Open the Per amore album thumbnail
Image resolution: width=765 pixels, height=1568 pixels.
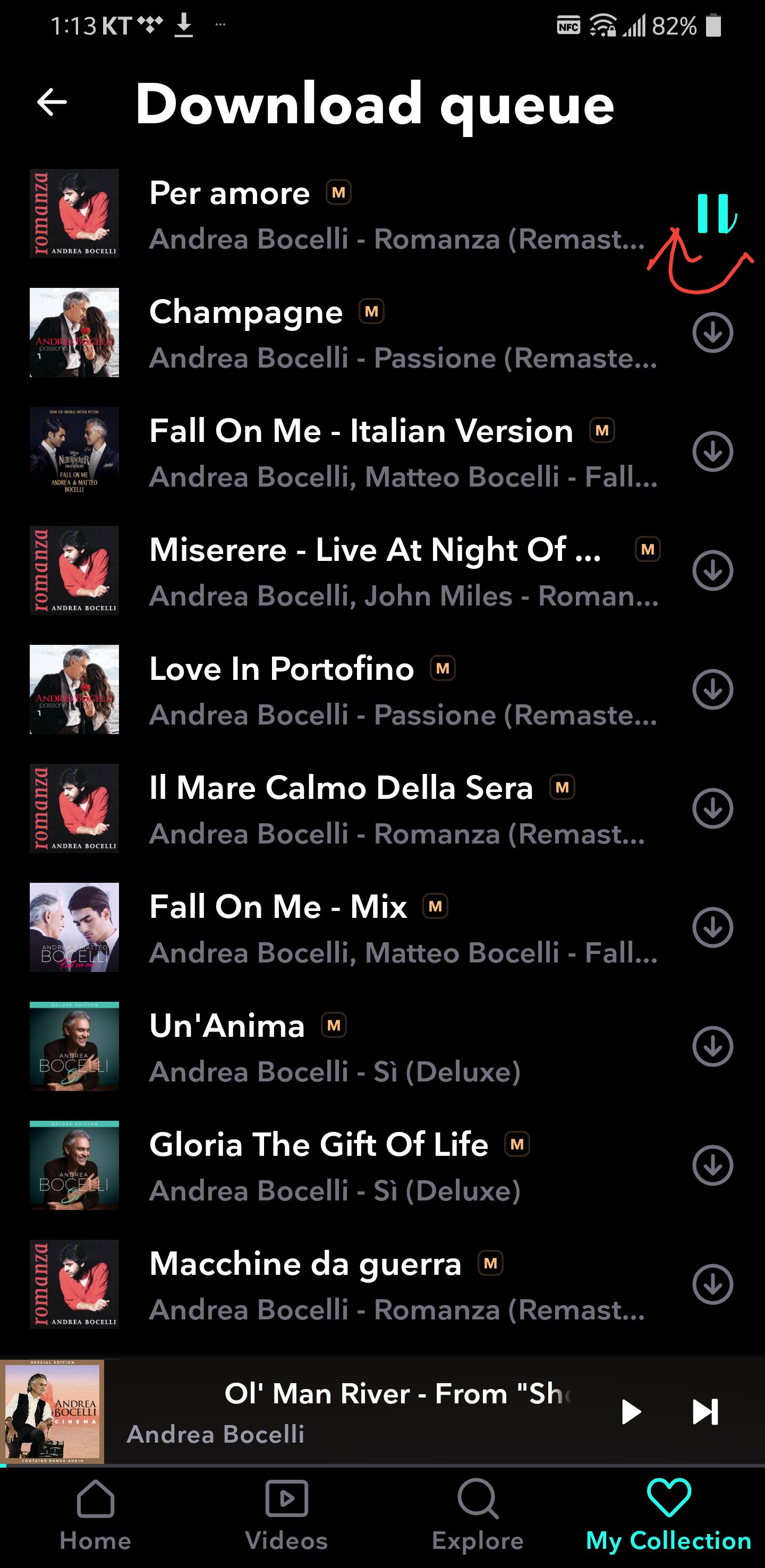coord(74,214)
